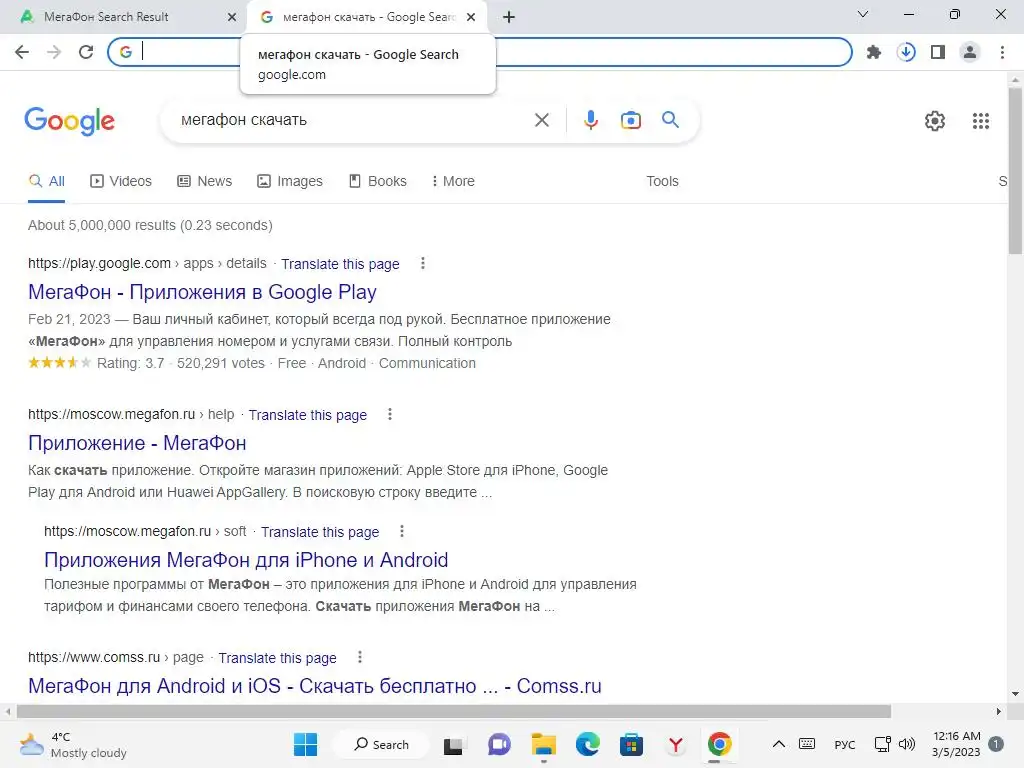Close the МегаФон Search Result tab
The height and width of the screenshot is (768, 1024).
pyautogui.click(x=232, y=17)
